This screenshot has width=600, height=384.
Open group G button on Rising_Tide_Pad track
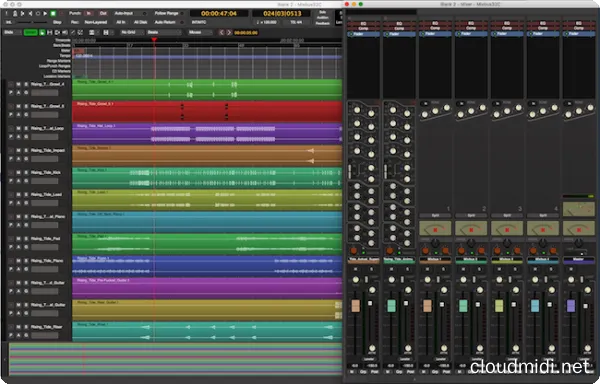click(x=26, y=247)
